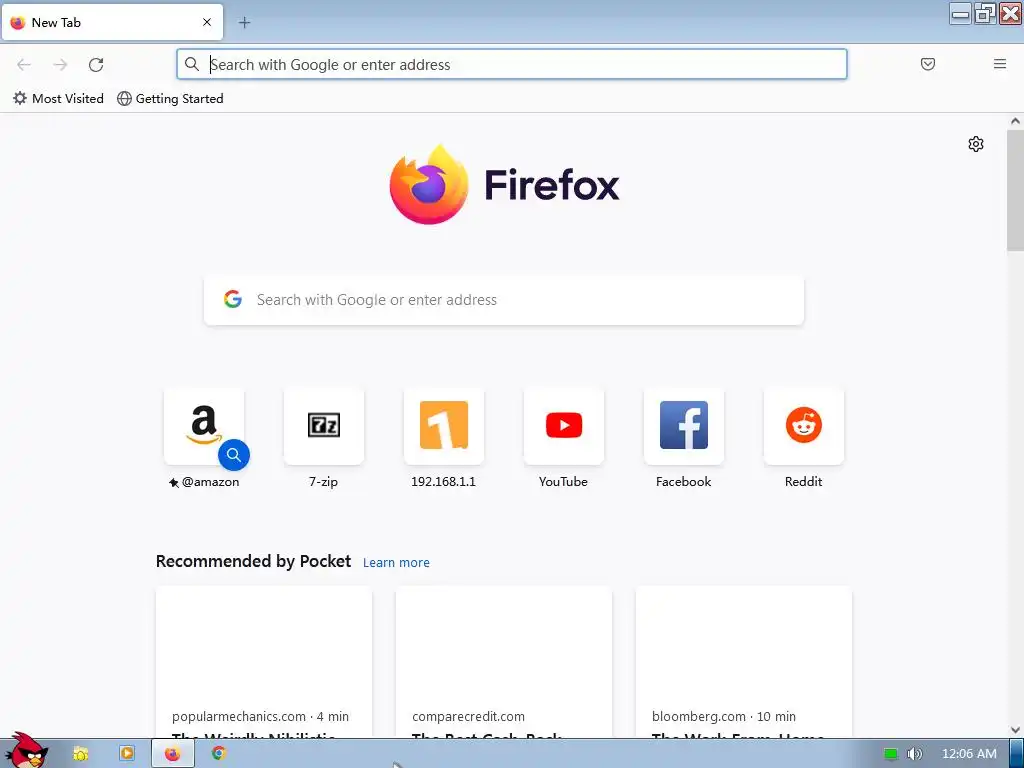Click the 7-zip label text

(x=323, y=482)
